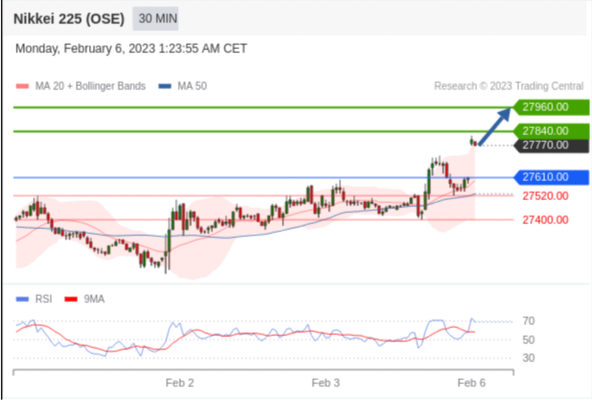The height and width of the screenshot is (403, 592).
Task: Select the 27770.00 current price tag
Action: (x=551, y=145)
